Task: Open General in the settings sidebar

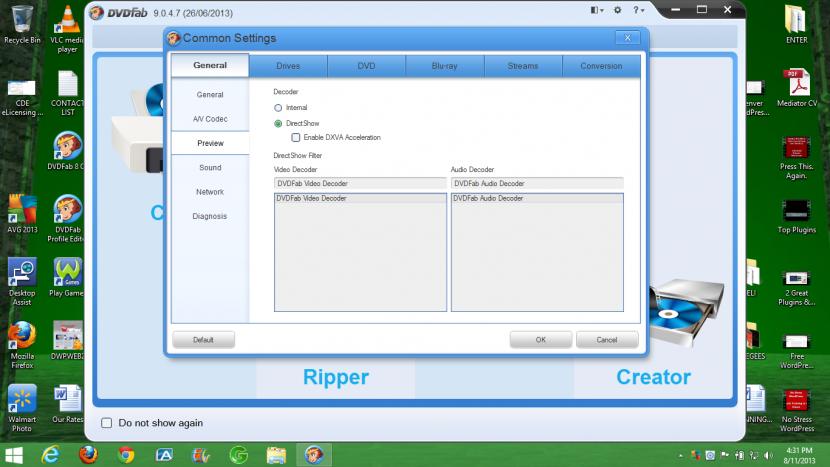Action: tap(210, 95)
